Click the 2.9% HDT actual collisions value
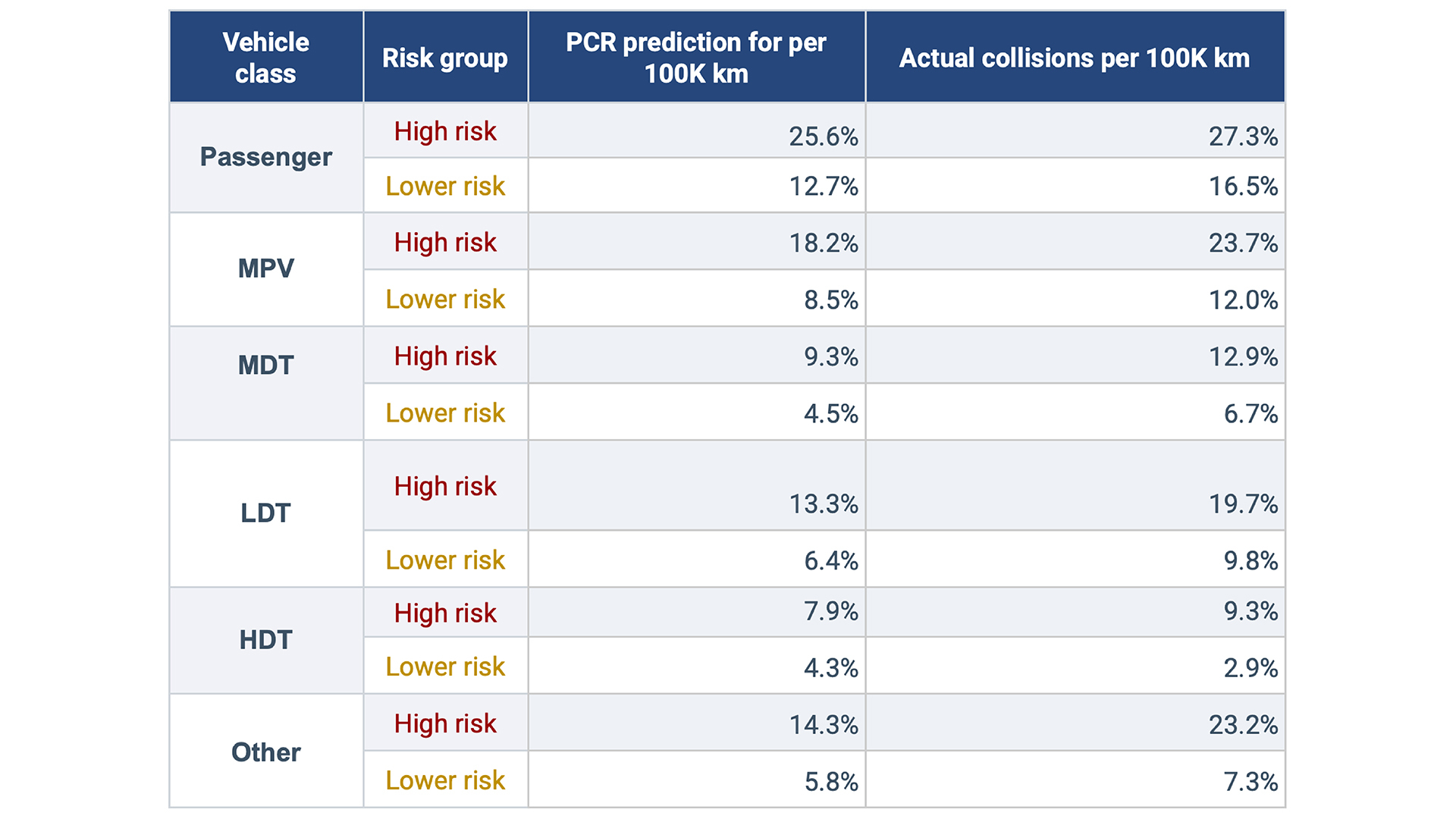 point(1250,668)
